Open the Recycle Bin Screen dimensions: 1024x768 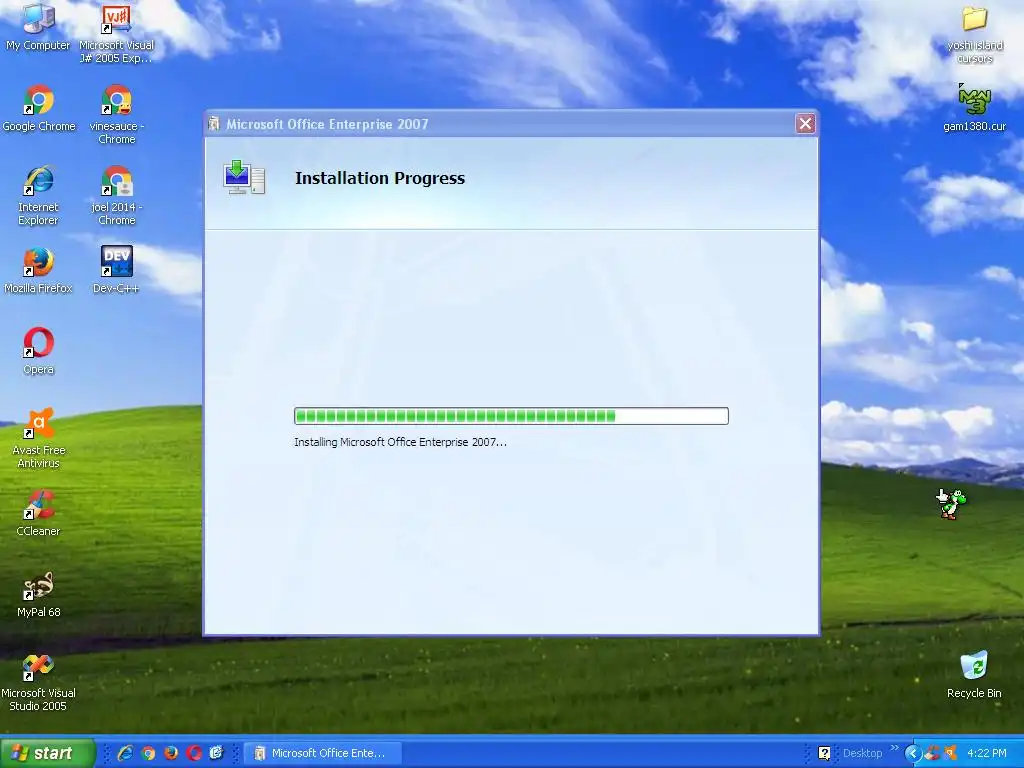974,675
